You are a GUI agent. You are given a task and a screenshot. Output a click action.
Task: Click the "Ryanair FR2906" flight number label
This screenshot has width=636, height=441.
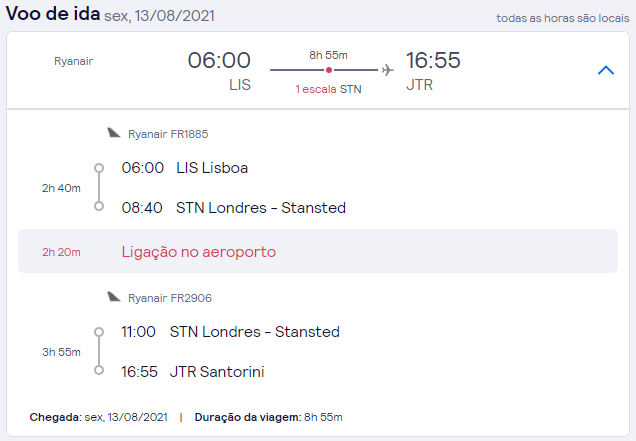pos(170,298)
